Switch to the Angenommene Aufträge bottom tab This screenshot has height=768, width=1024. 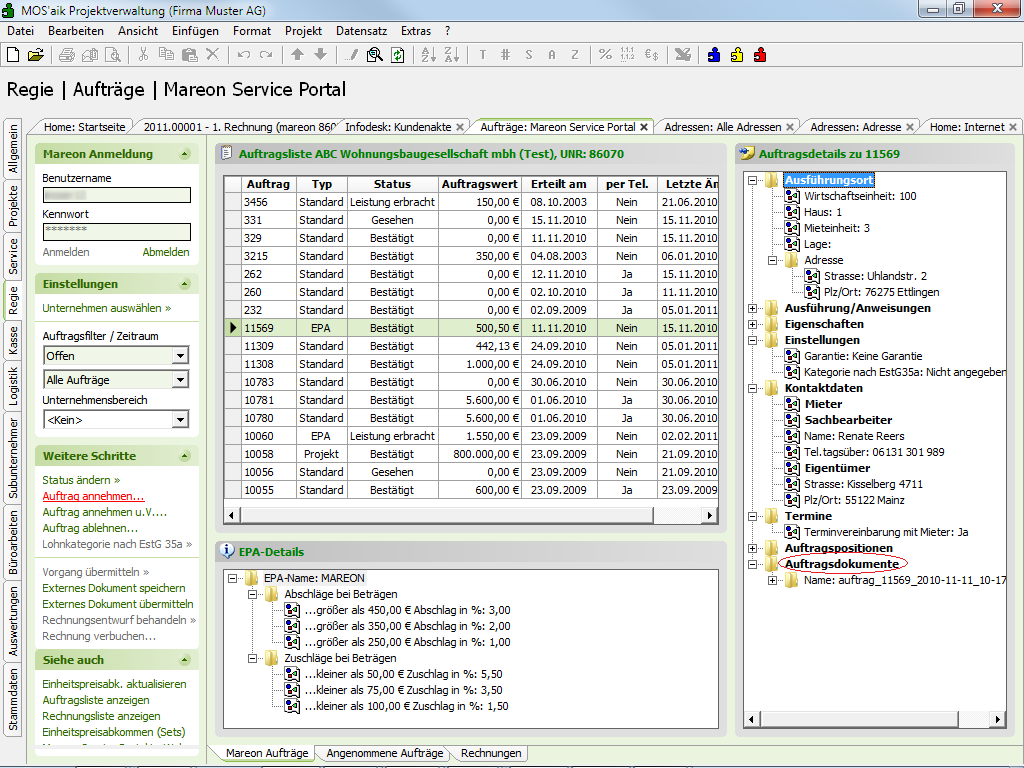(385, 753)
